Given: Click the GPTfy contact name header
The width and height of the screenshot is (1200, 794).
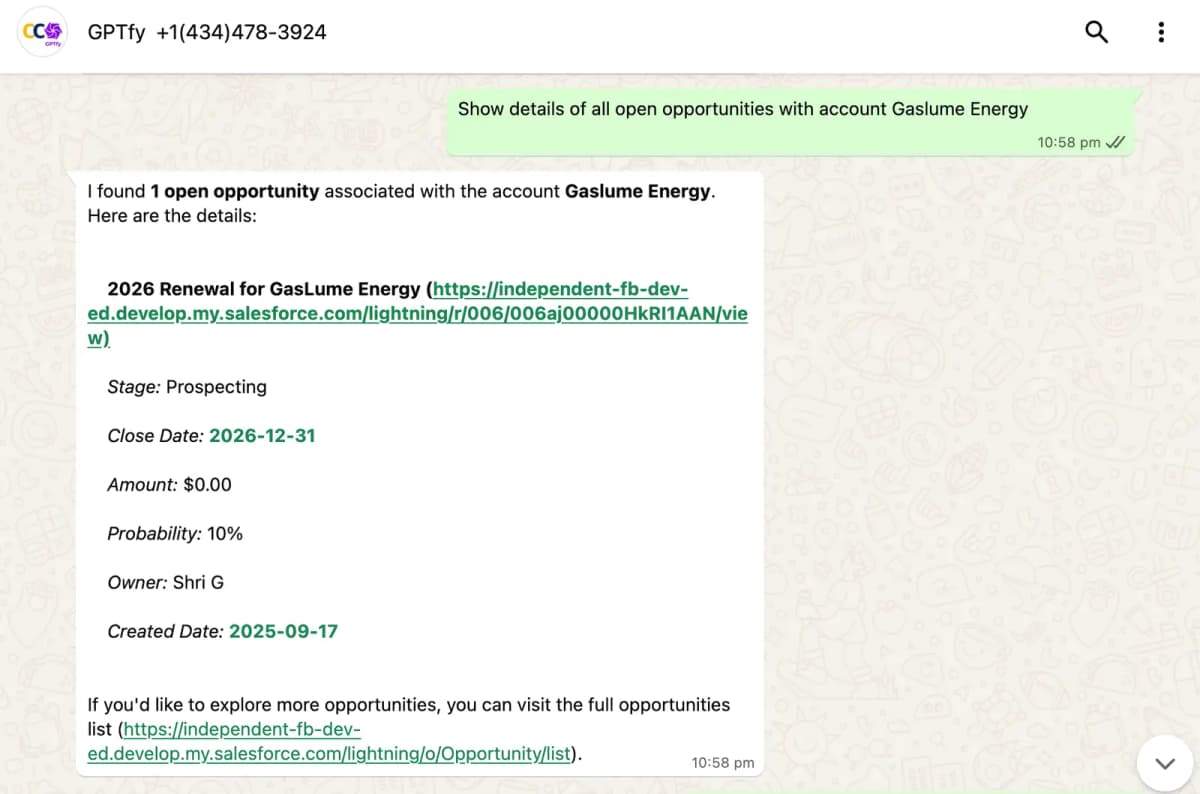Looking at the screenshot, I should [207, 32].
